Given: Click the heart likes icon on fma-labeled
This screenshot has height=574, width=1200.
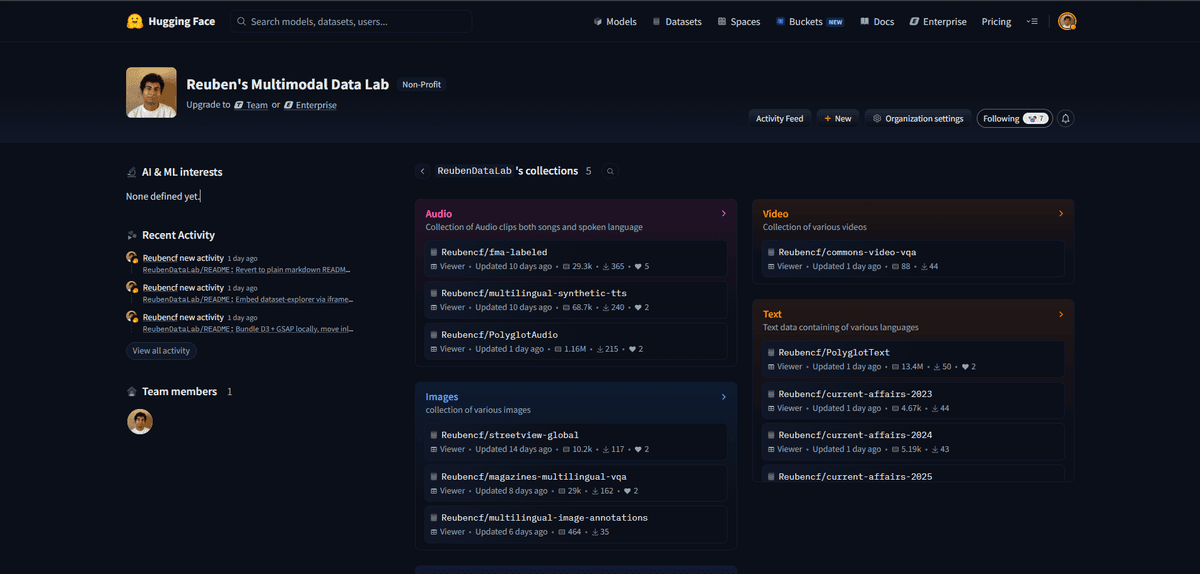Looking at the screenshot, I should [x=638, y=267].
